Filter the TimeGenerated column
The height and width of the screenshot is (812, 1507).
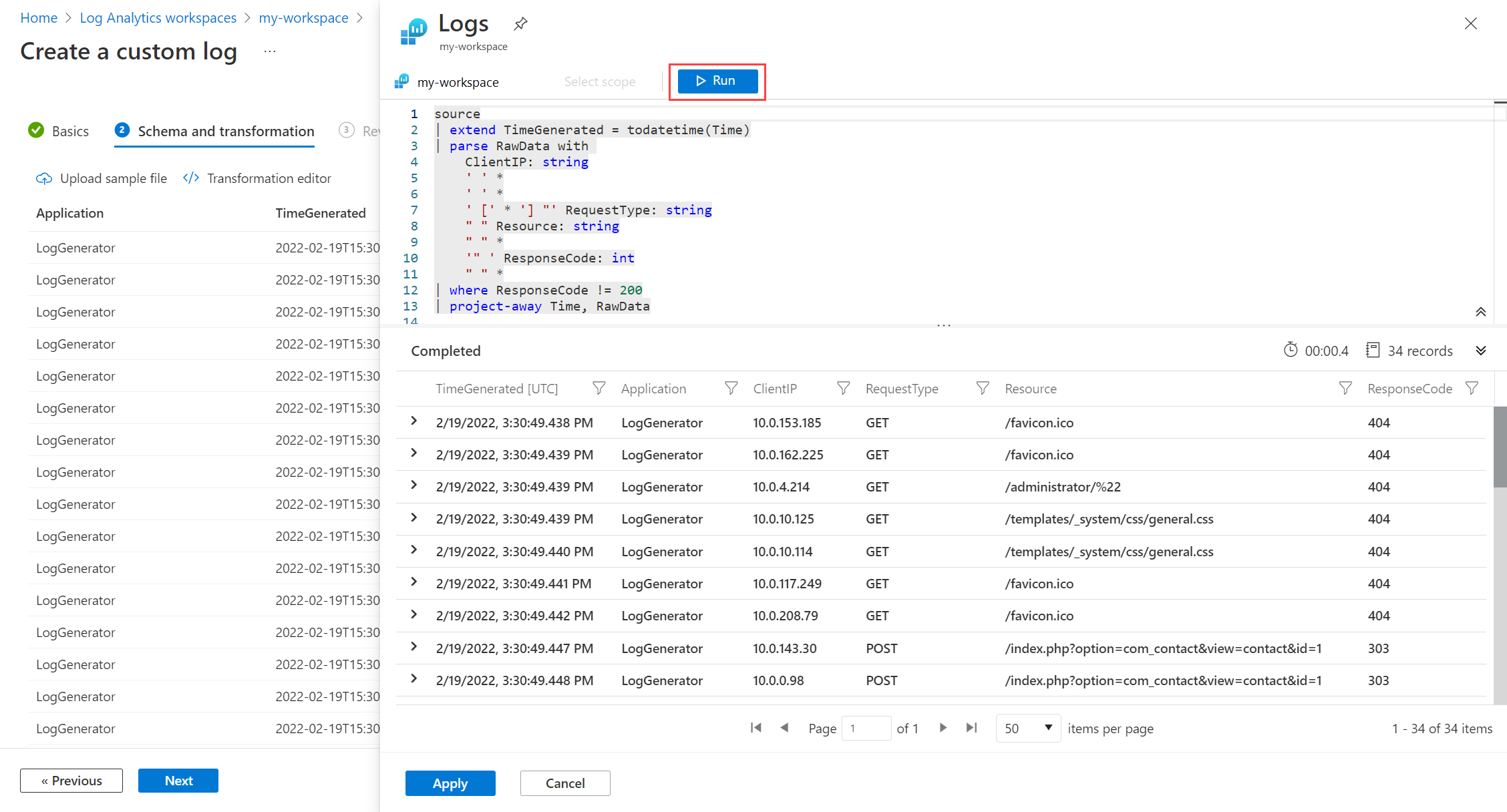(599, 388)
